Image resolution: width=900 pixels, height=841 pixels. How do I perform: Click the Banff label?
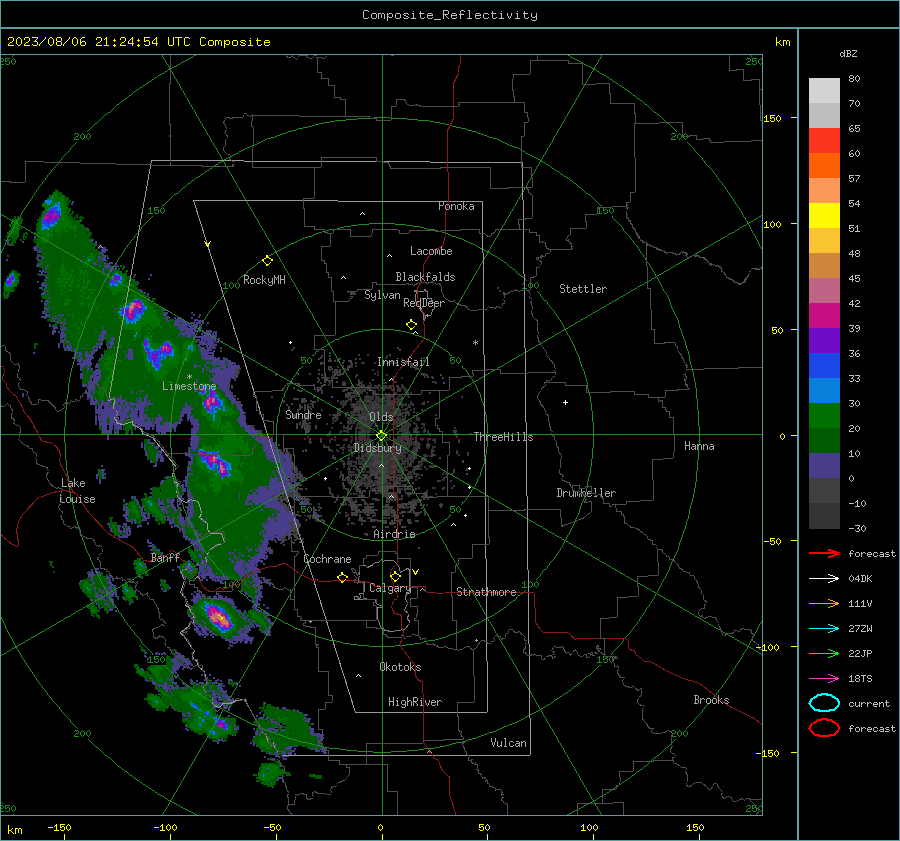165,557
